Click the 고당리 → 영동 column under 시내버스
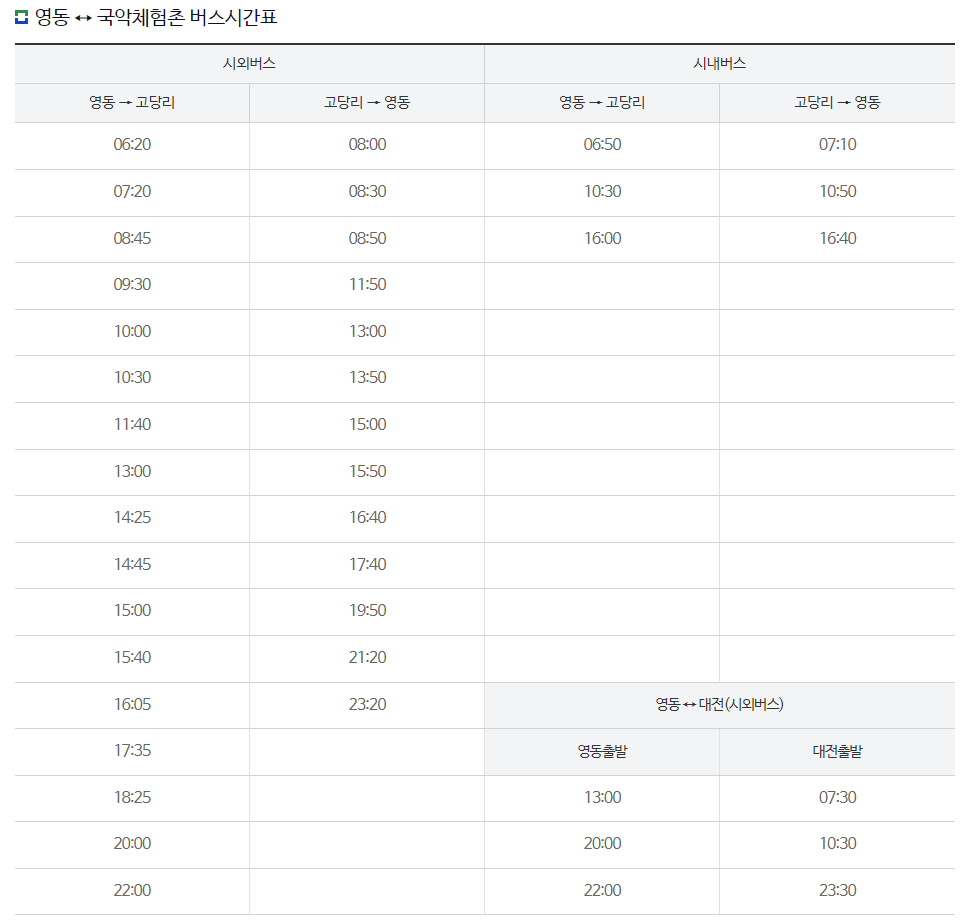 click(837, 102)
